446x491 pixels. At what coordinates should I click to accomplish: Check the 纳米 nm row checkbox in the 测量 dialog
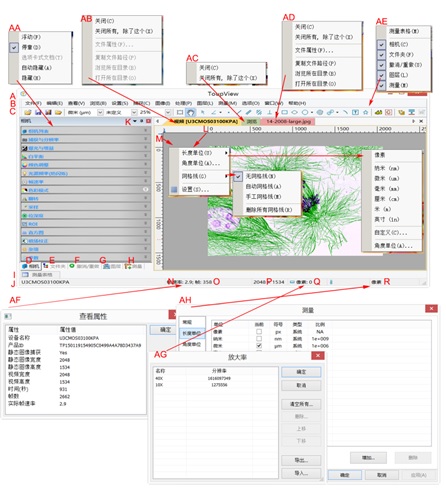(259, 339)
